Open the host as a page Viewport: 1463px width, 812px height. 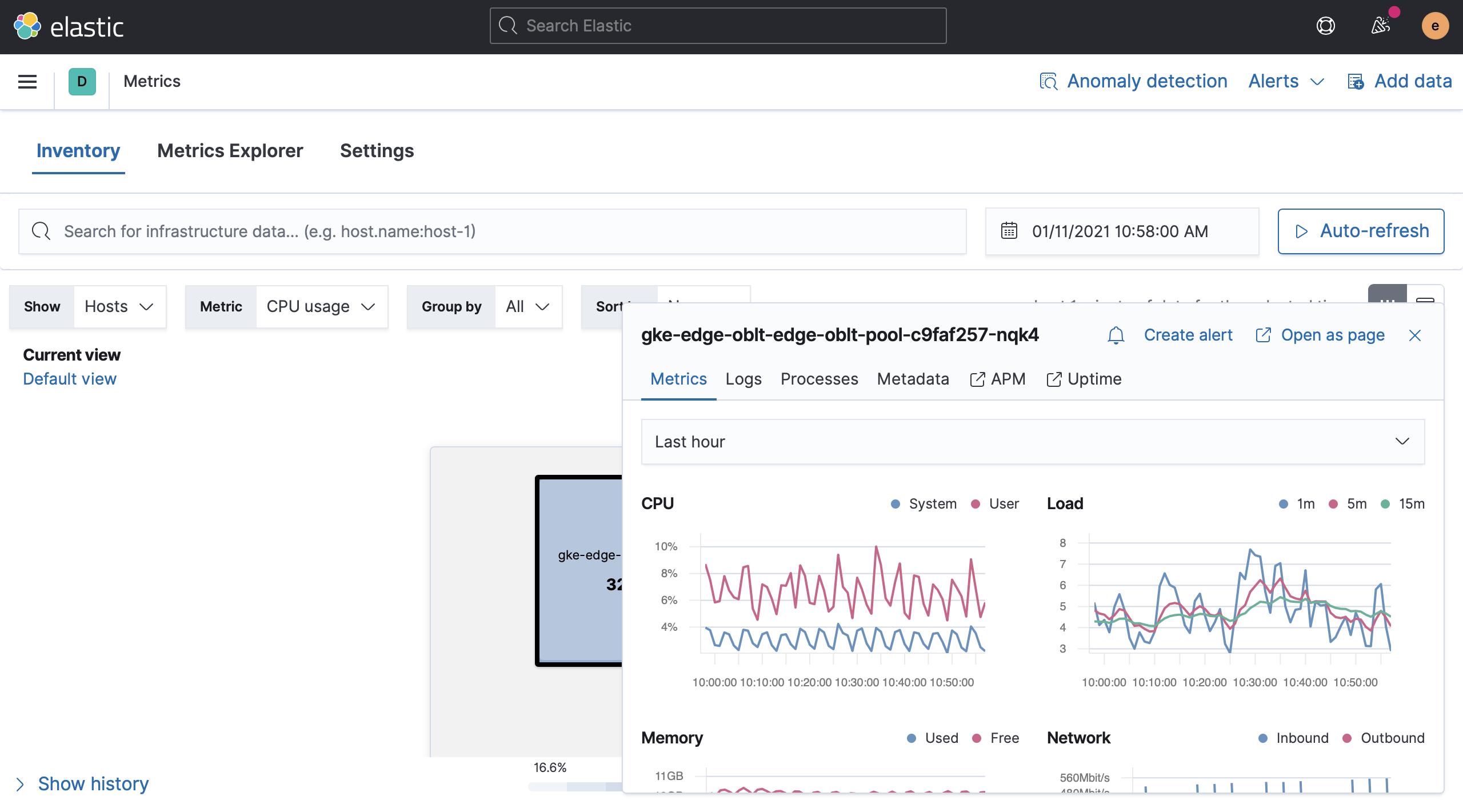(1320, 335)
